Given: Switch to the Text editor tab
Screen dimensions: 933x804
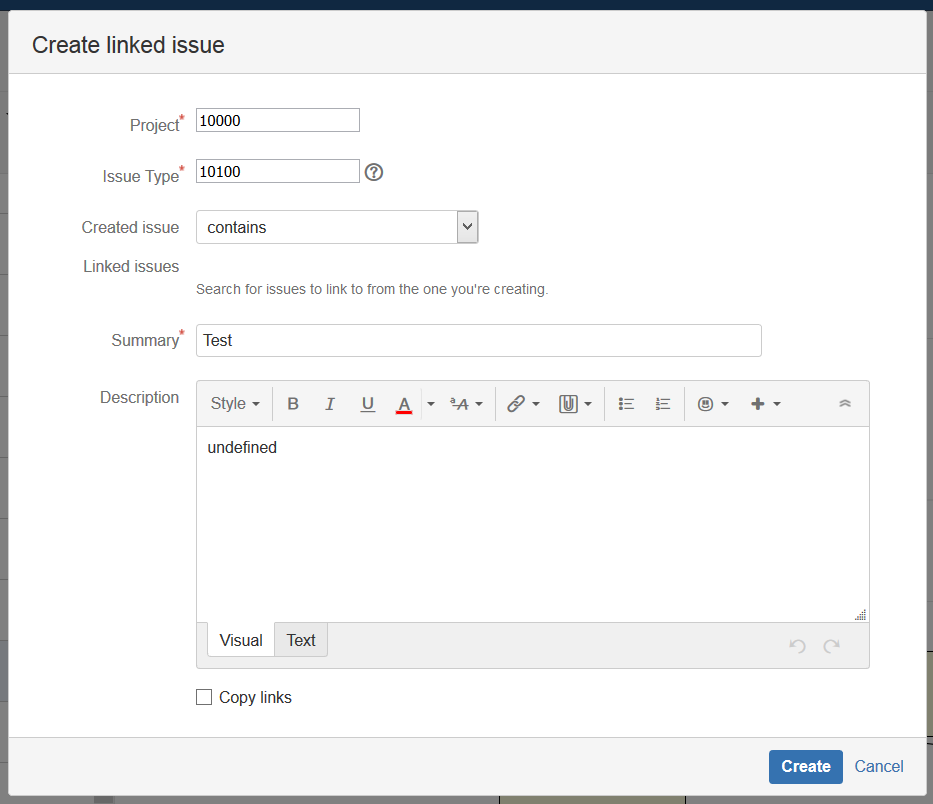Looking at the screenshot, I should [301, 640].
